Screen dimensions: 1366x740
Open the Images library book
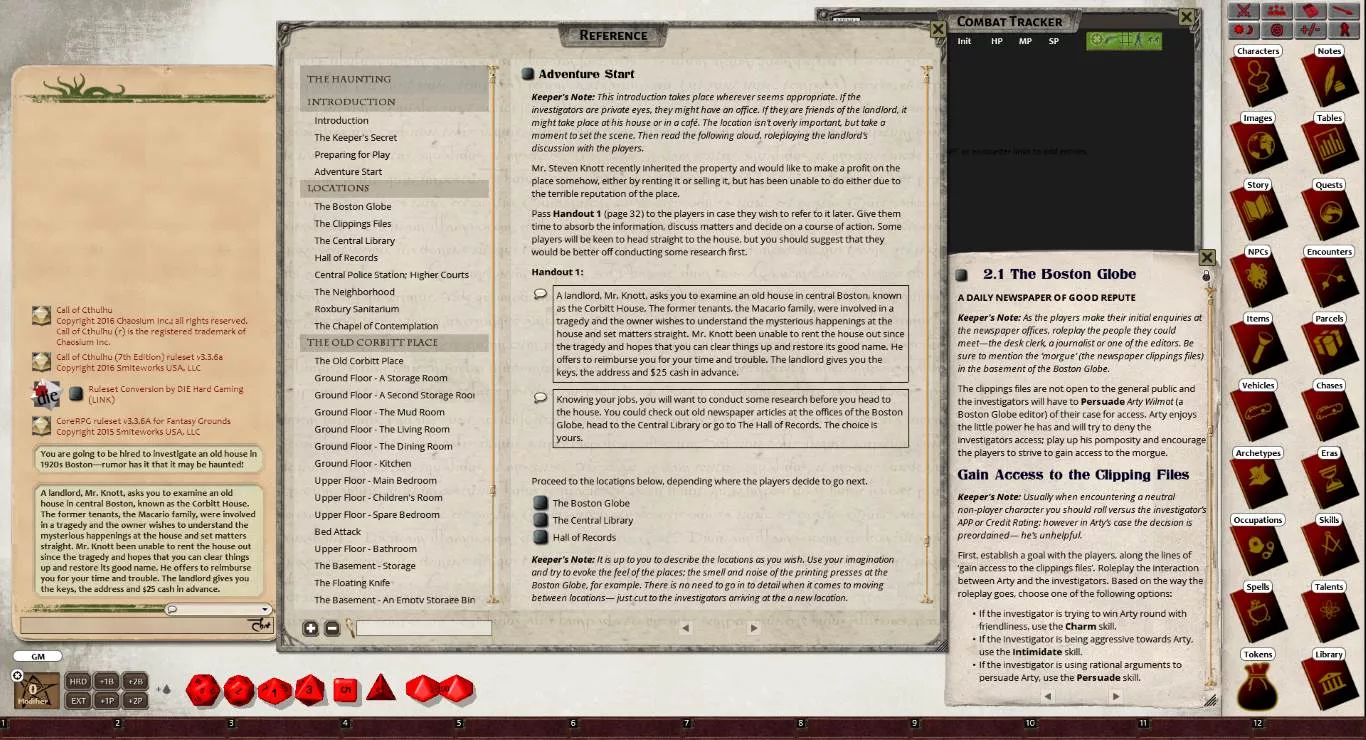[1258, 144]
